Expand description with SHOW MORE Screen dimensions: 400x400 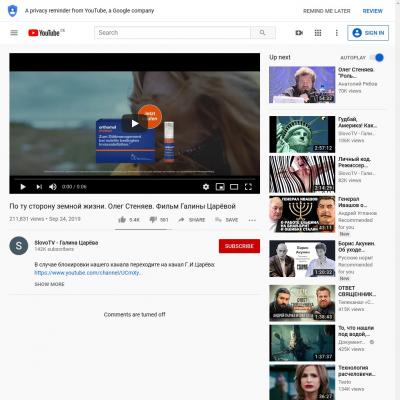pos(49,284)
